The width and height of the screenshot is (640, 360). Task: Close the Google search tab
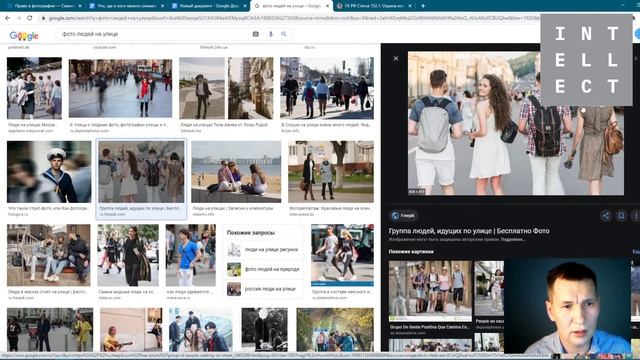tap(327, 6)
